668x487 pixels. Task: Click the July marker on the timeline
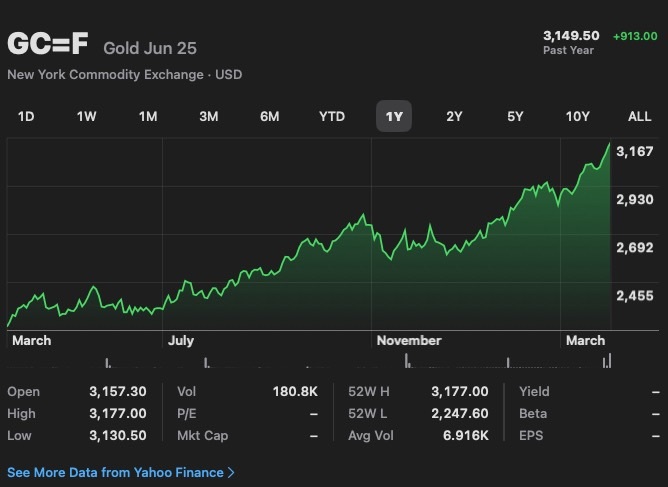coord(181,340)
